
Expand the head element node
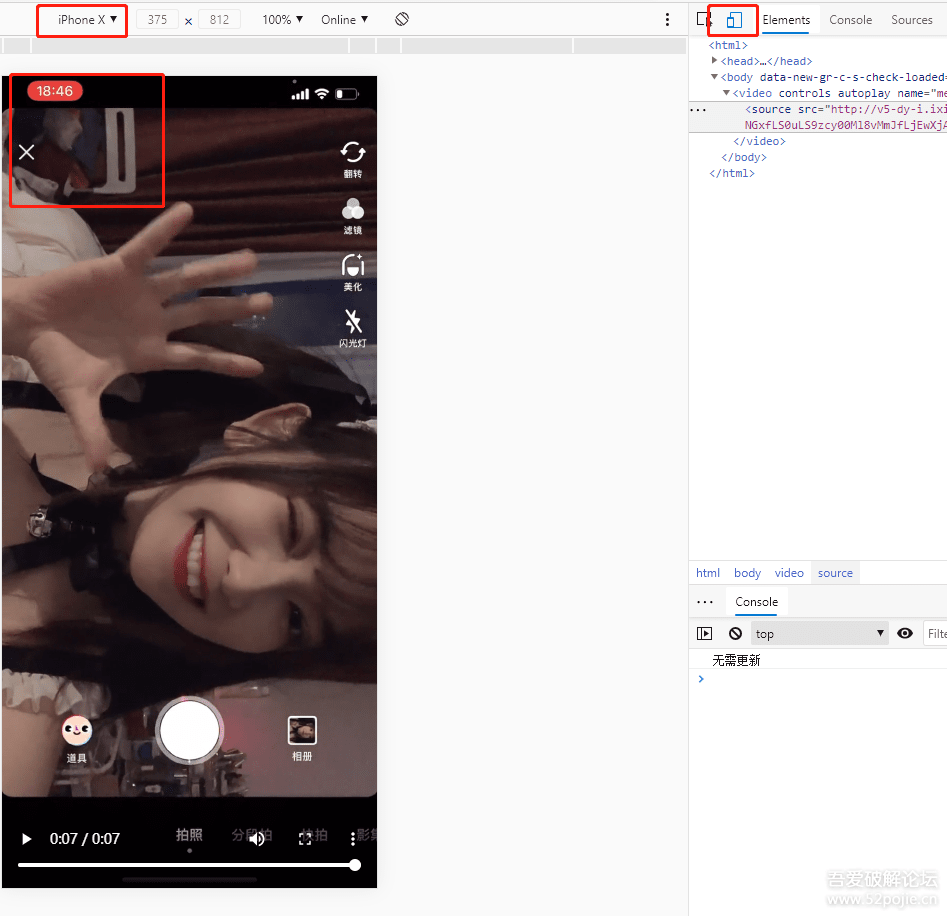[x=715, y=61]
